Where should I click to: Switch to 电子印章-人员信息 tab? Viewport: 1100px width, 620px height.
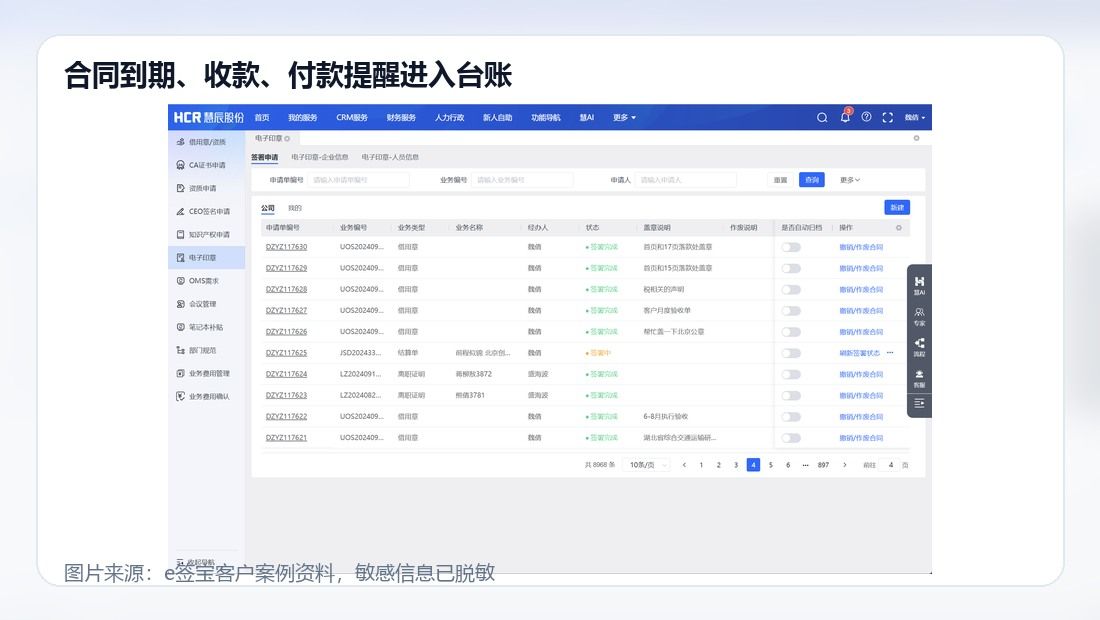[x=390, y=157]
